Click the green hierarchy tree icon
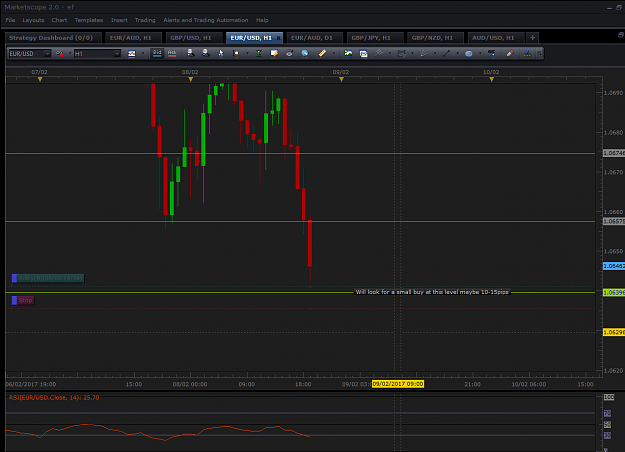This screenshot has height=452, width=625. 527,53
